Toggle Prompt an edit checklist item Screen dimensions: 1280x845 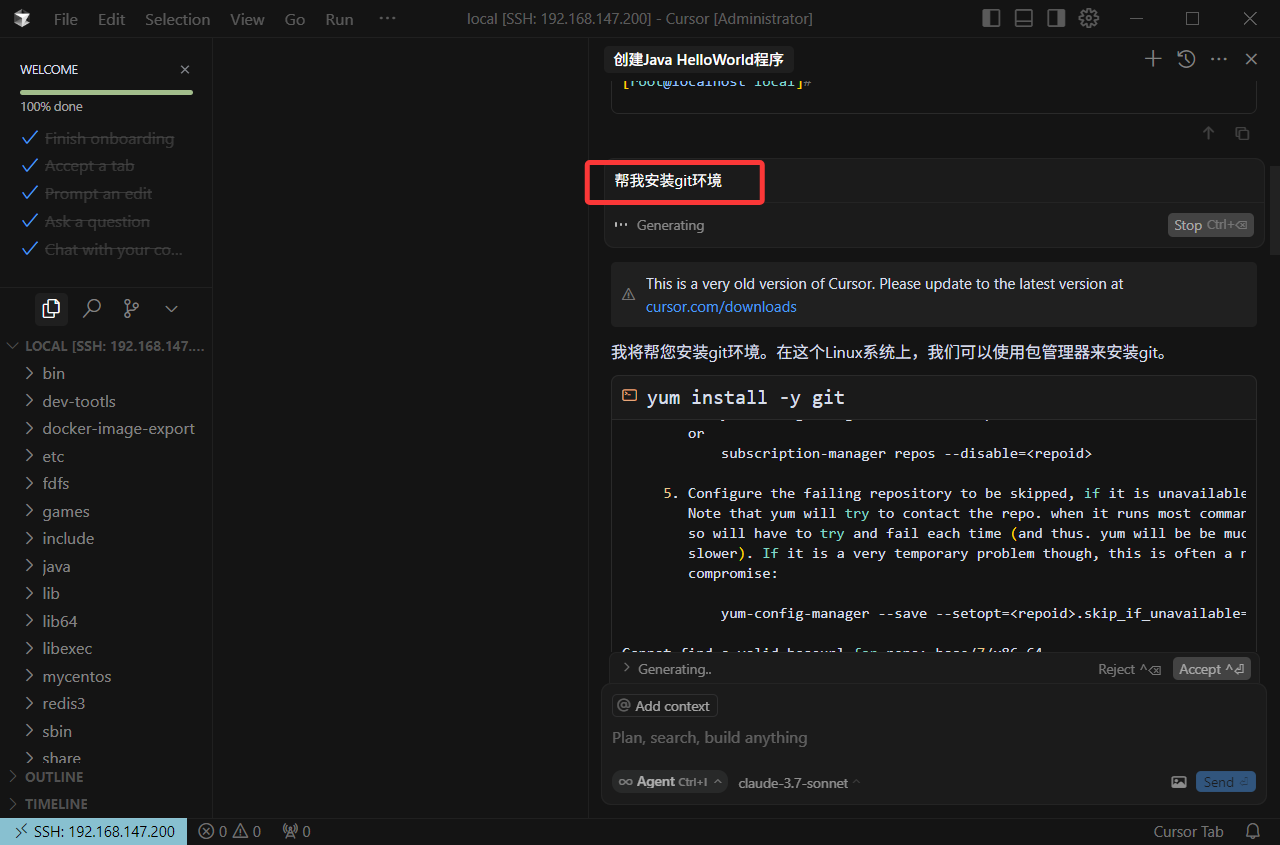click(x=87, y=194)
